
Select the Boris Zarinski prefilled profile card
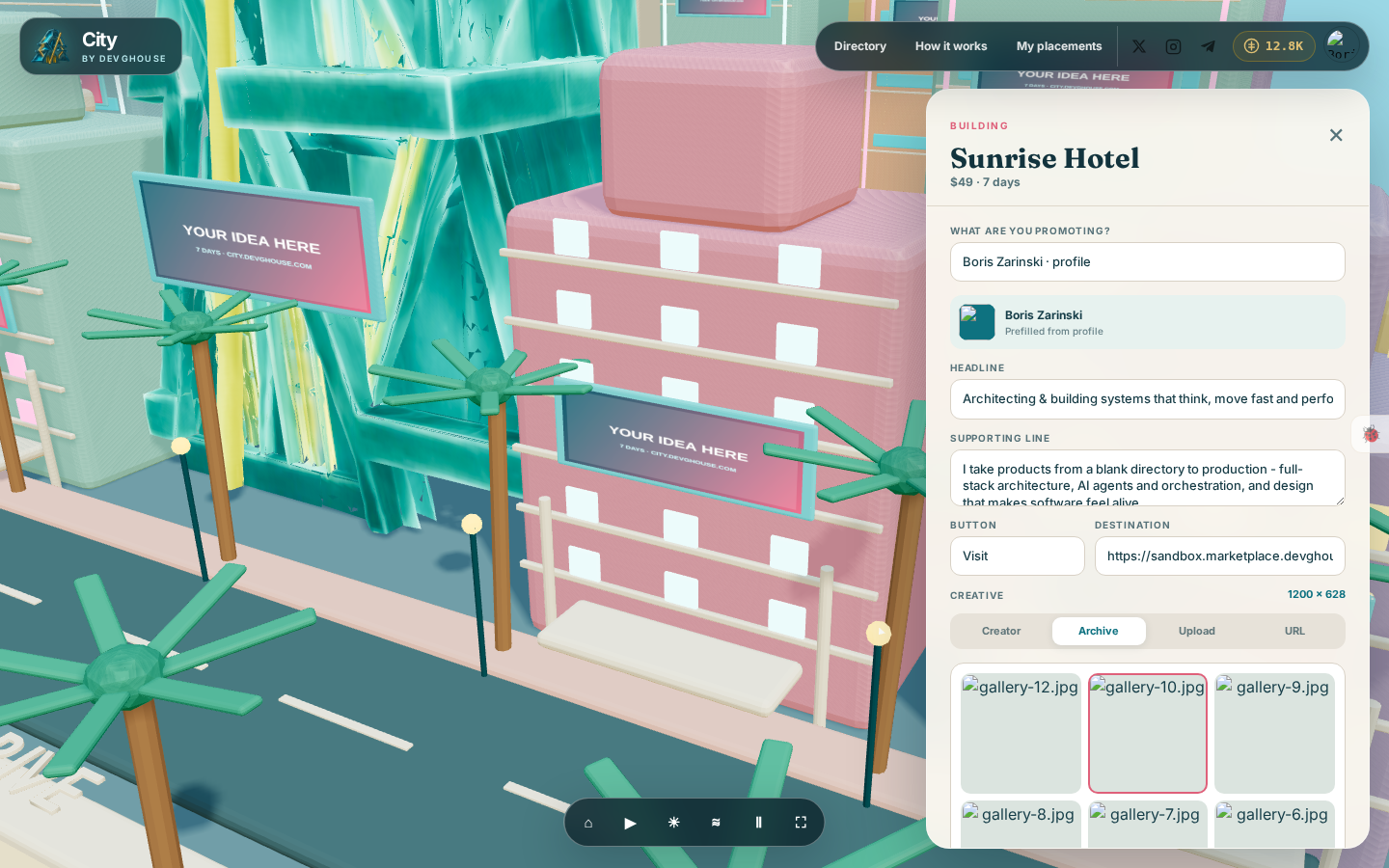tap(1148, 322)
